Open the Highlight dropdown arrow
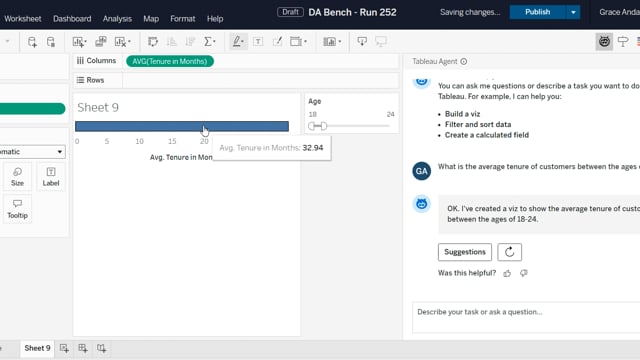Viewport: 640px width, 360px height. click(243, 42)
